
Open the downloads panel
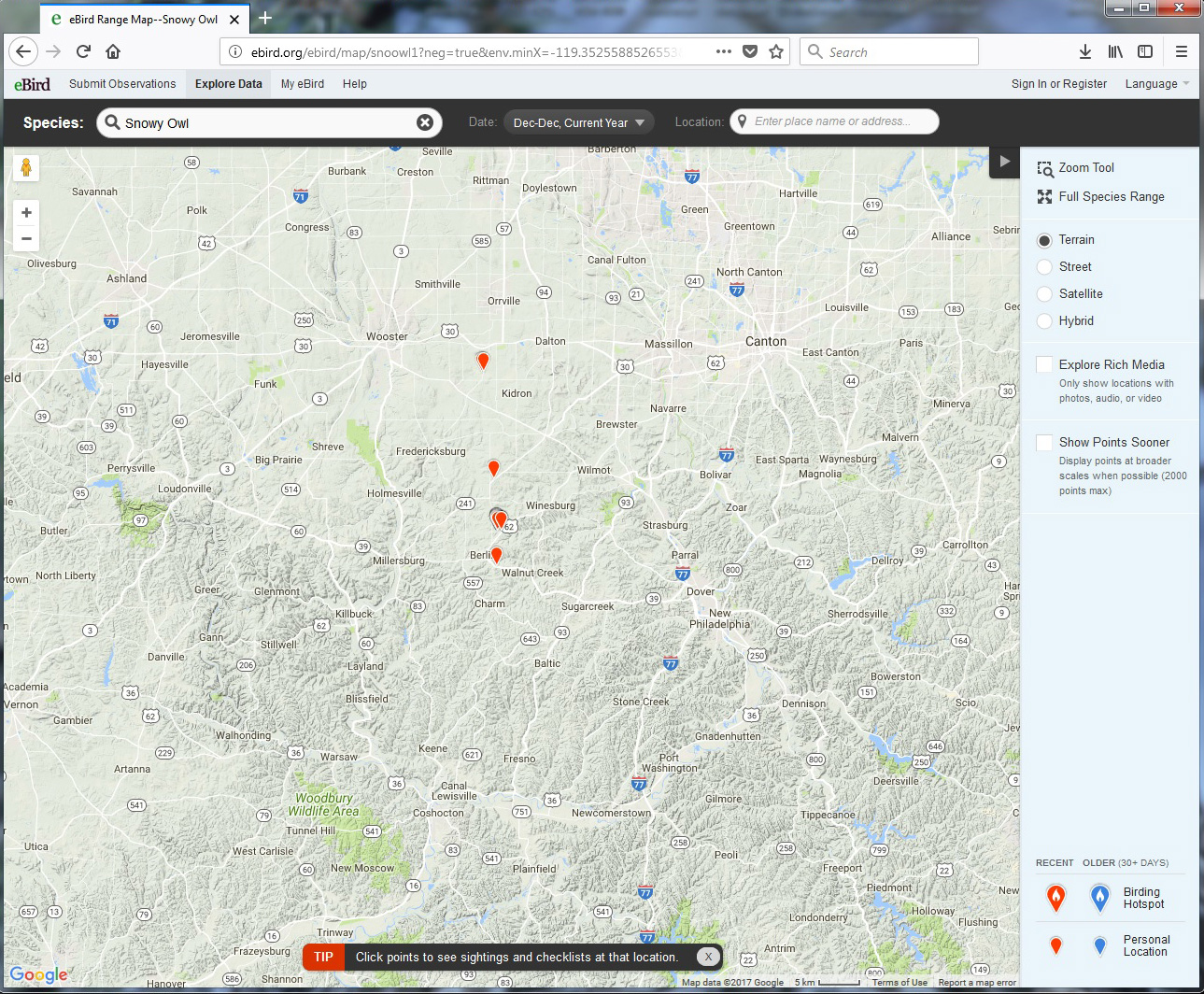[1084, 51]
